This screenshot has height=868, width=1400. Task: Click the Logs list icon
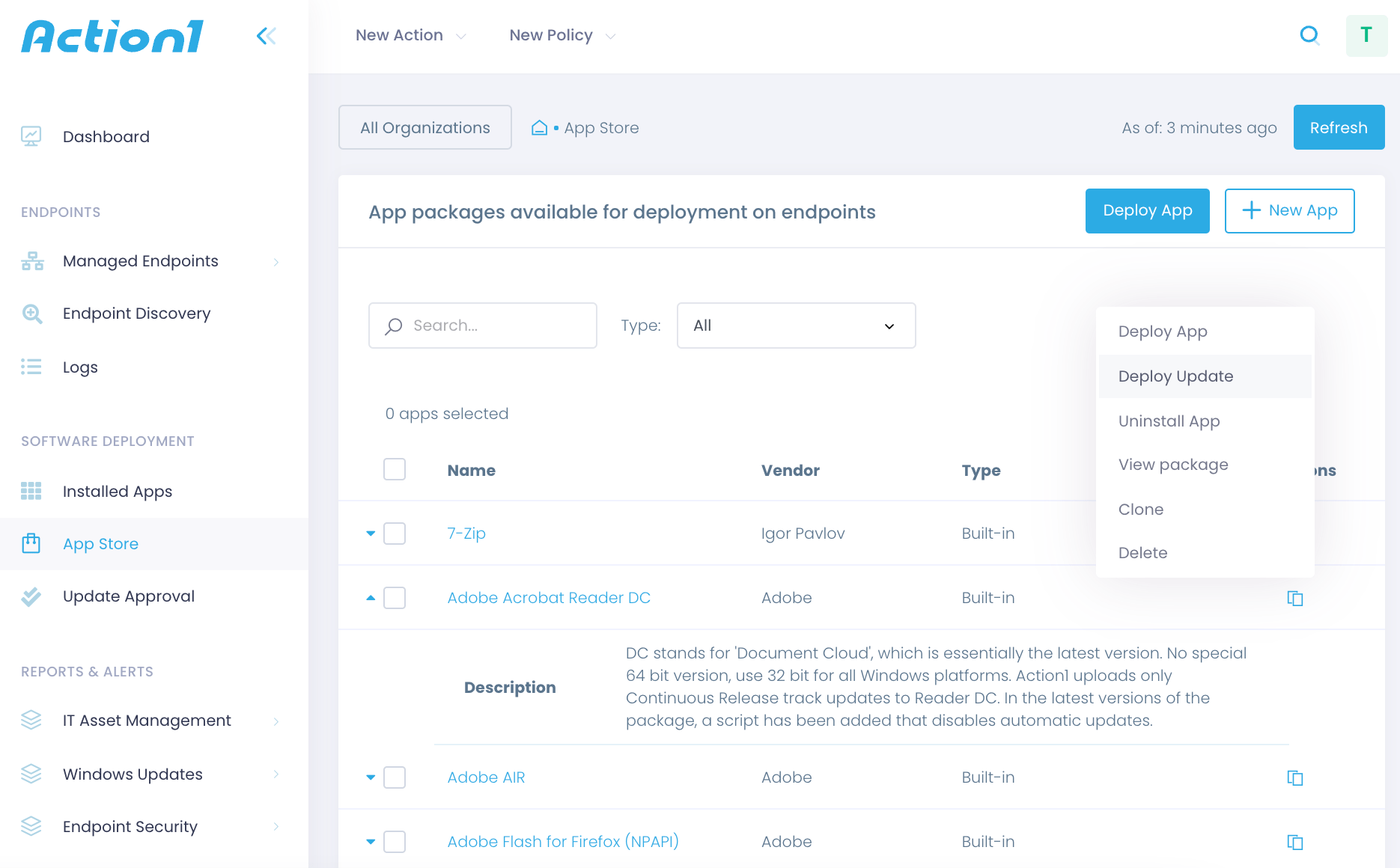31,367
